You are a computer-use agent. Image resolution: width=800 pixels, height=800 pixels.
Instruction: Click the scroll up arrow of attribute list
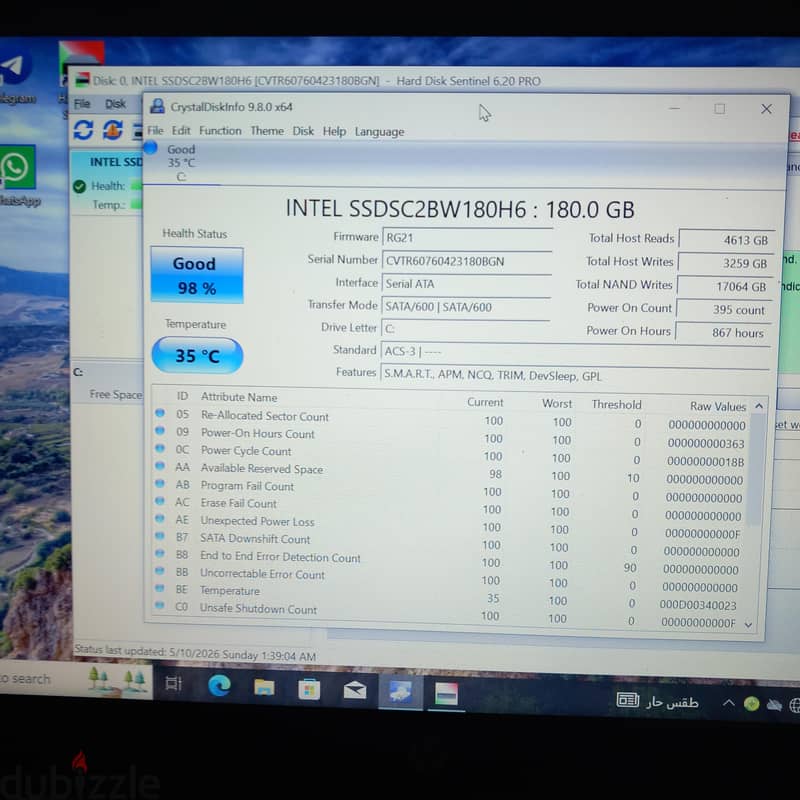759,406
